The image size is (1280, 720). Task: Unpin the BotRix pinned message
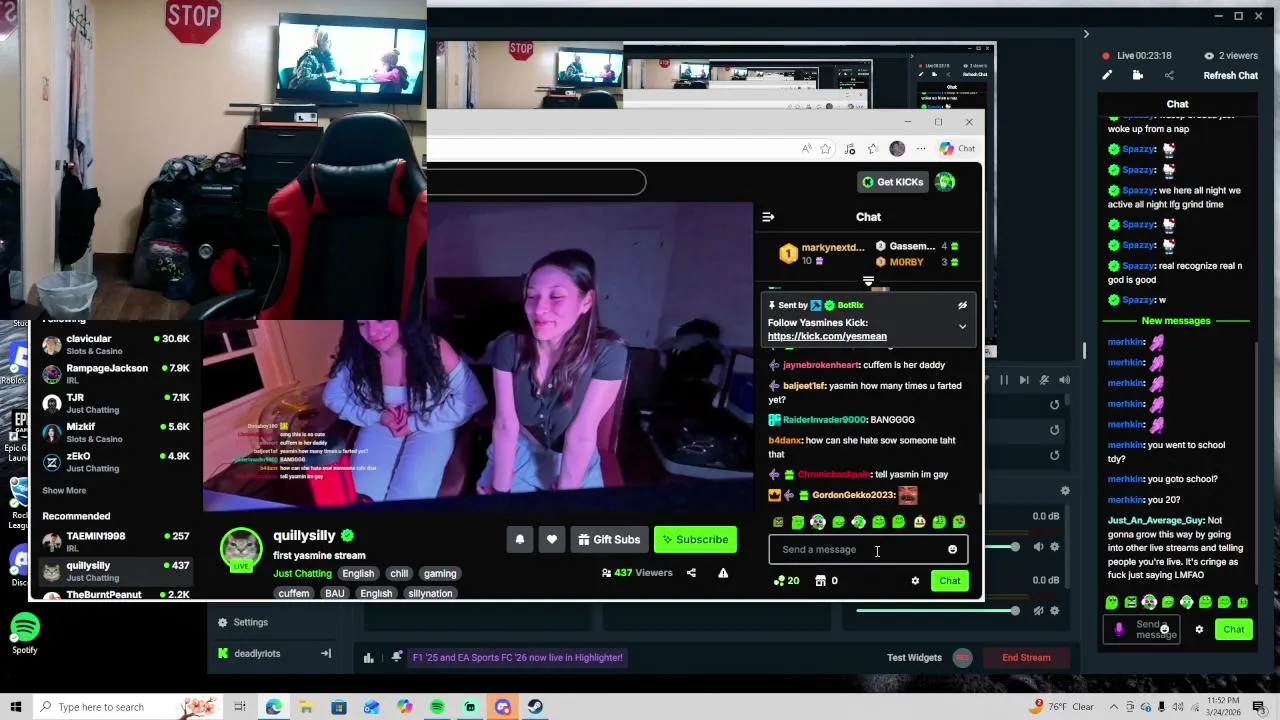point(962,305)
